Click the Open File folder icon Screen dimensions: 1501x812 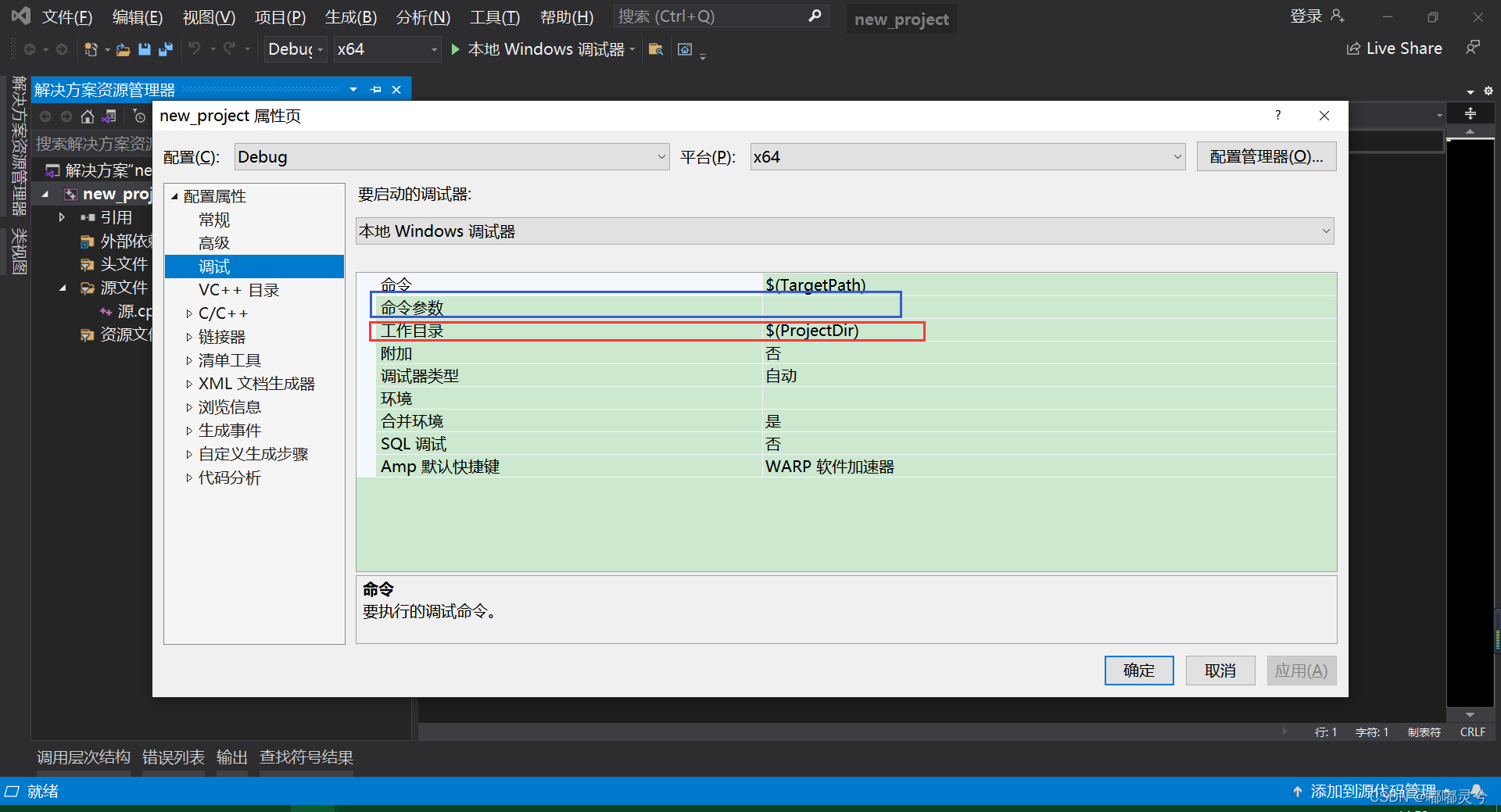click(123, 49)
